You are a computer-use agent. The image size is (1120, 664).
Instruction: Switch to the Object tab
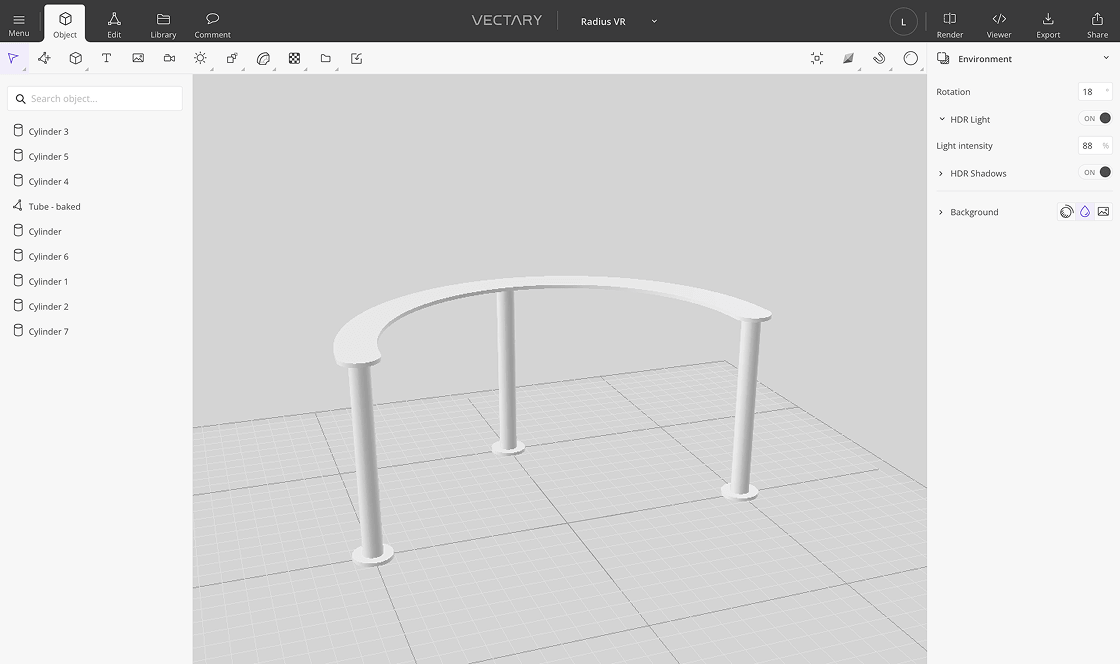[65, 24]
